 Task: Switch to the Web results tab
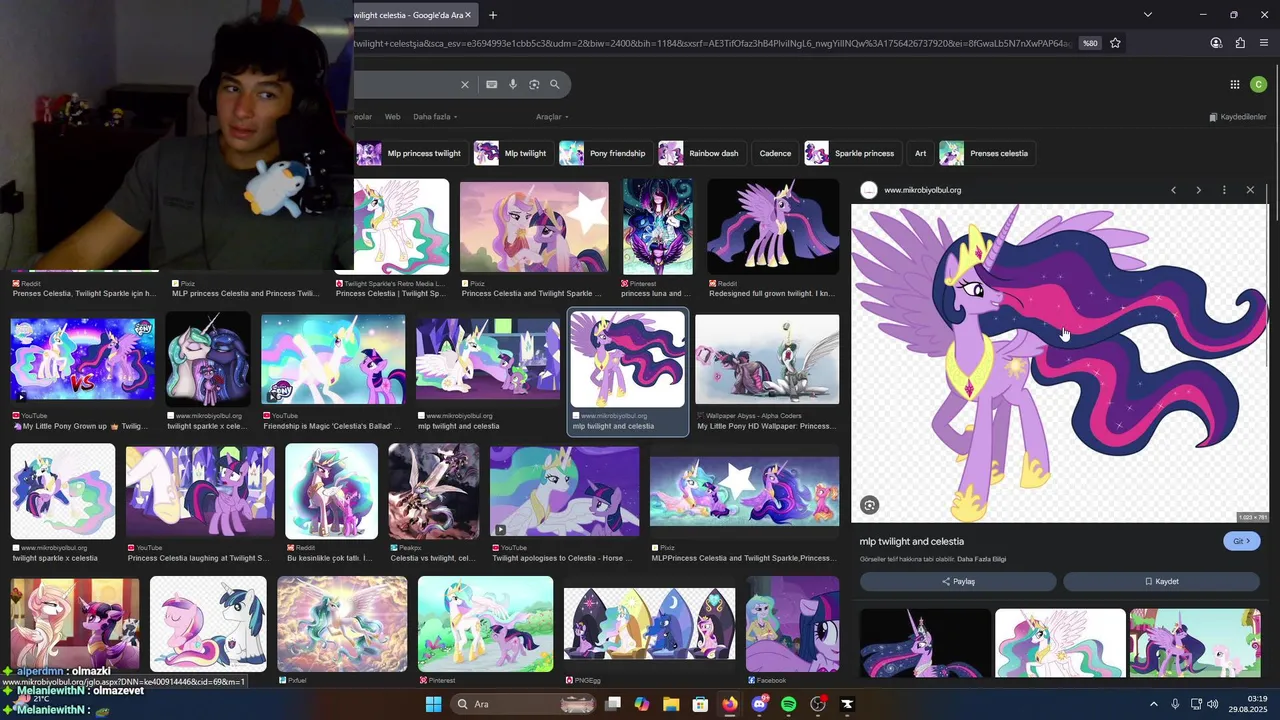pos(392,117)
